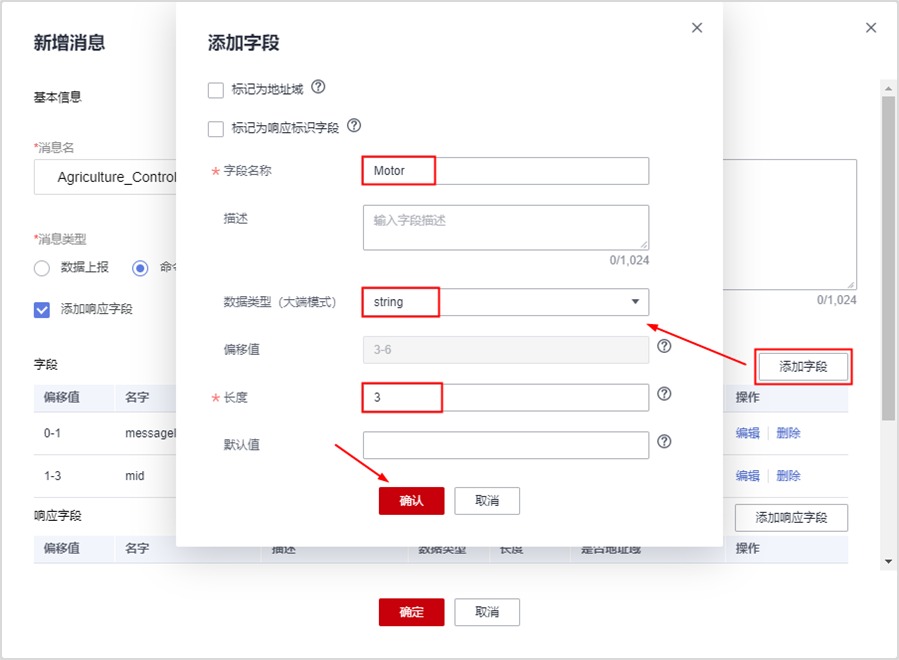Uncheck the 添加响应字段 checkbox
899x660 pixels.
(x=42, y=309)
